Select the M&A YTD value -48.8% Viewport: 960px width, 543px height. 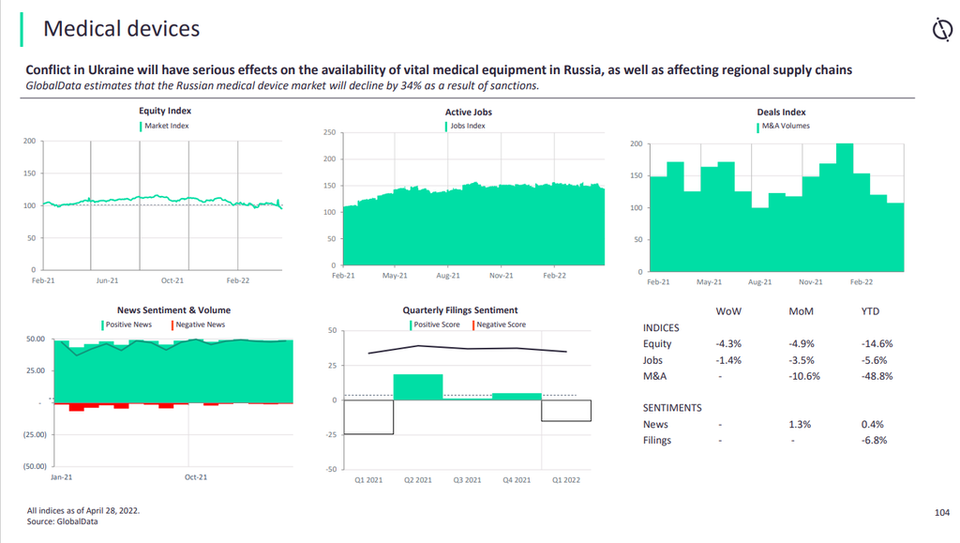[876, 376]
